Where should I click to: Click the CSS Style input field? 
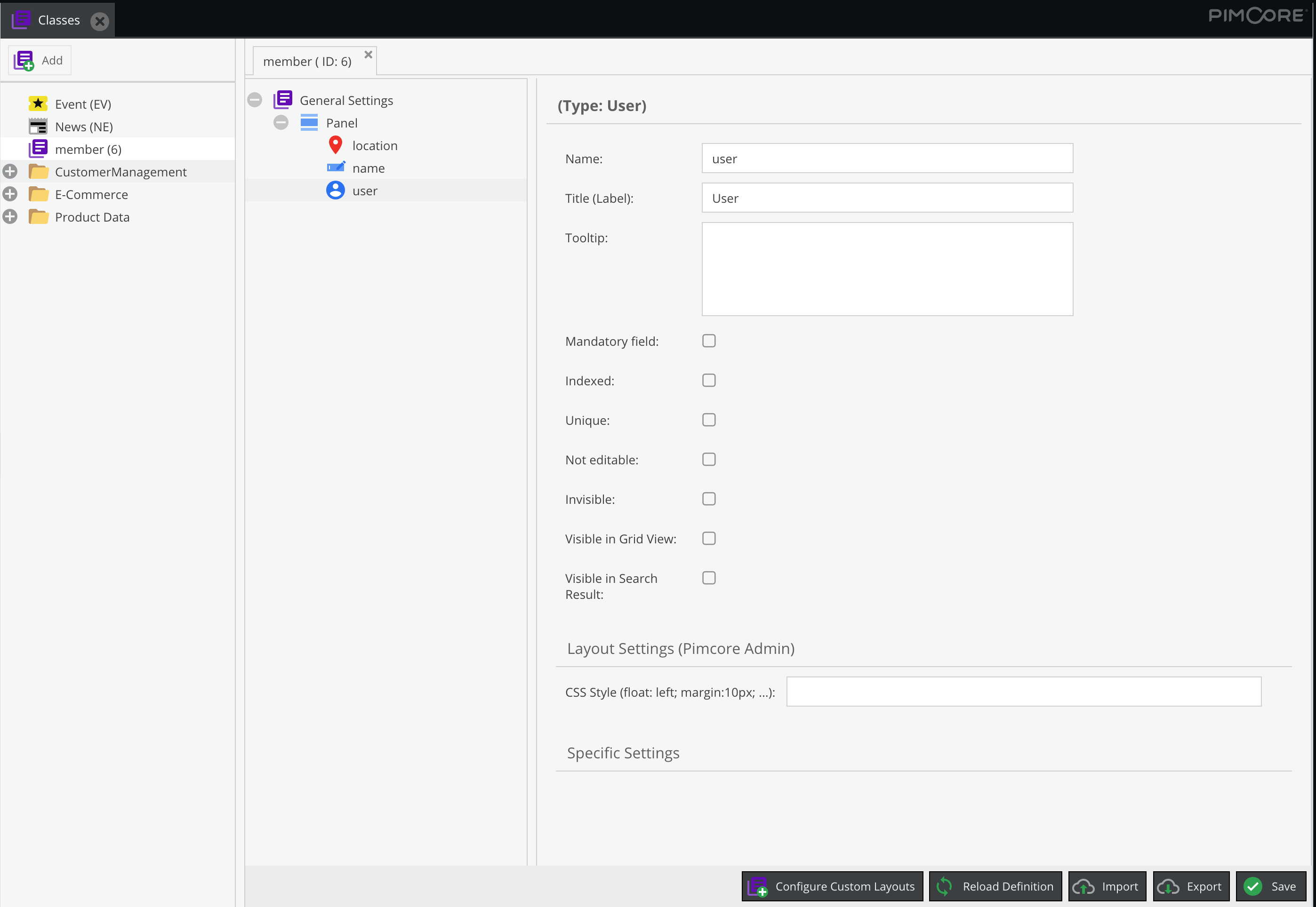[1023, 692]
